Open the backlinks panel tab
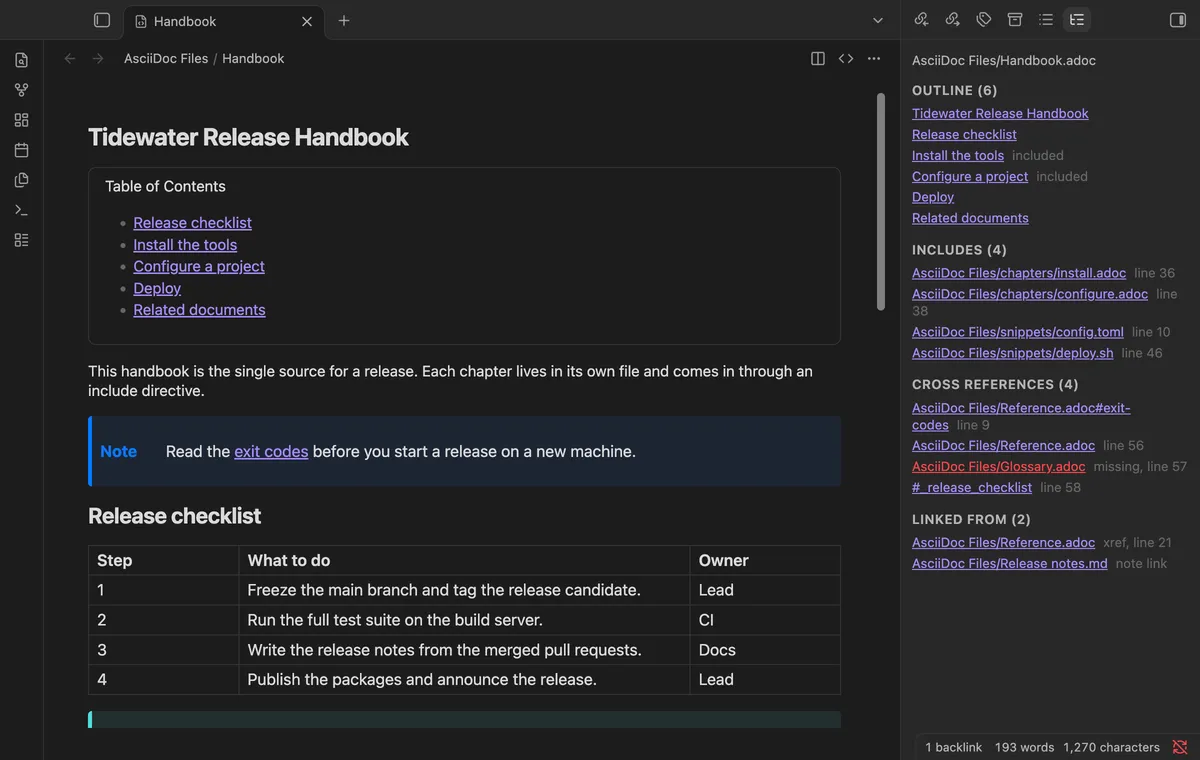 click(922, 20)
